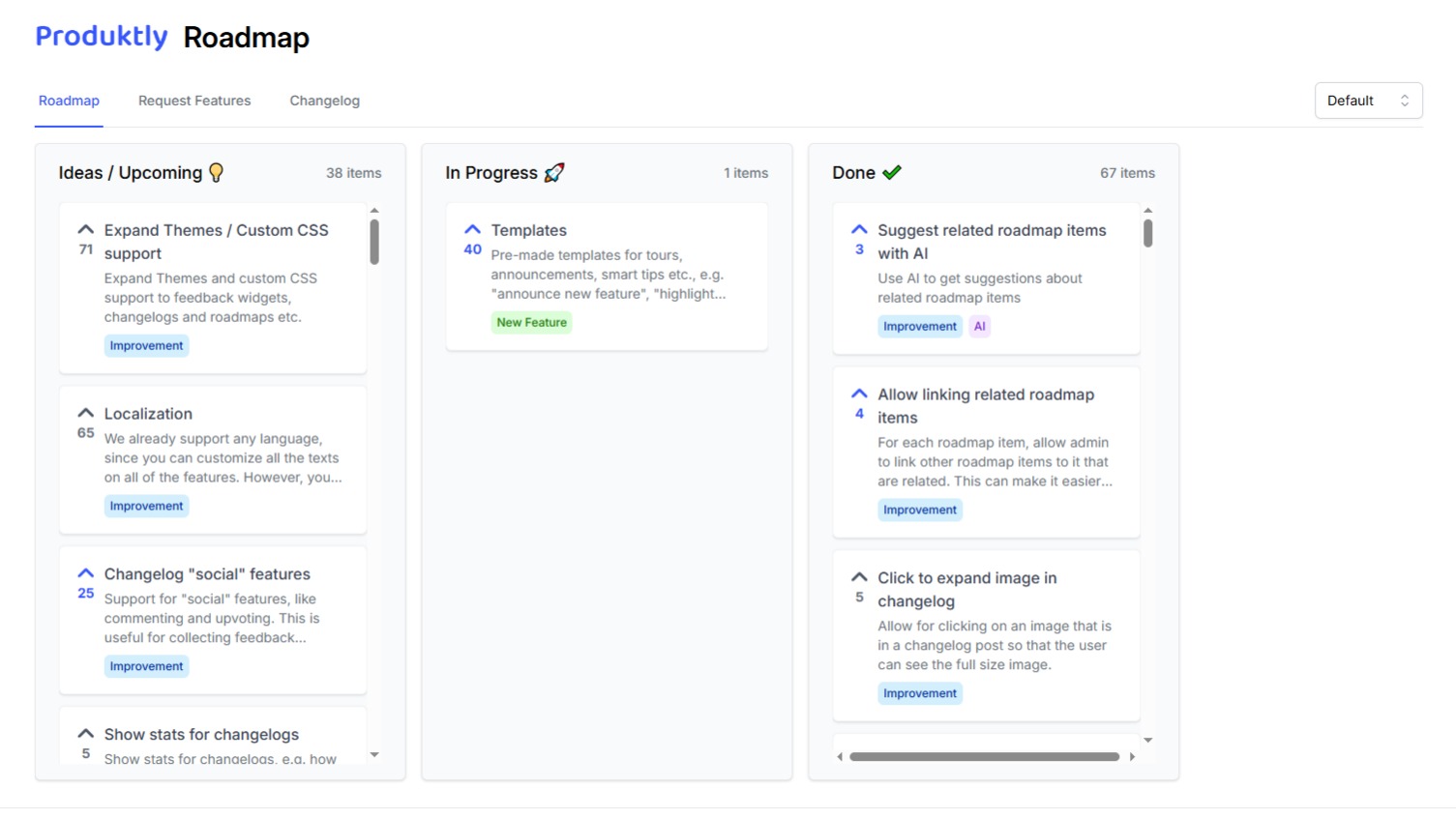The width and height of the screenshot is (1456, 818).
Task: Upvote Allow linking related roadmap items
Action: (859, 394)
